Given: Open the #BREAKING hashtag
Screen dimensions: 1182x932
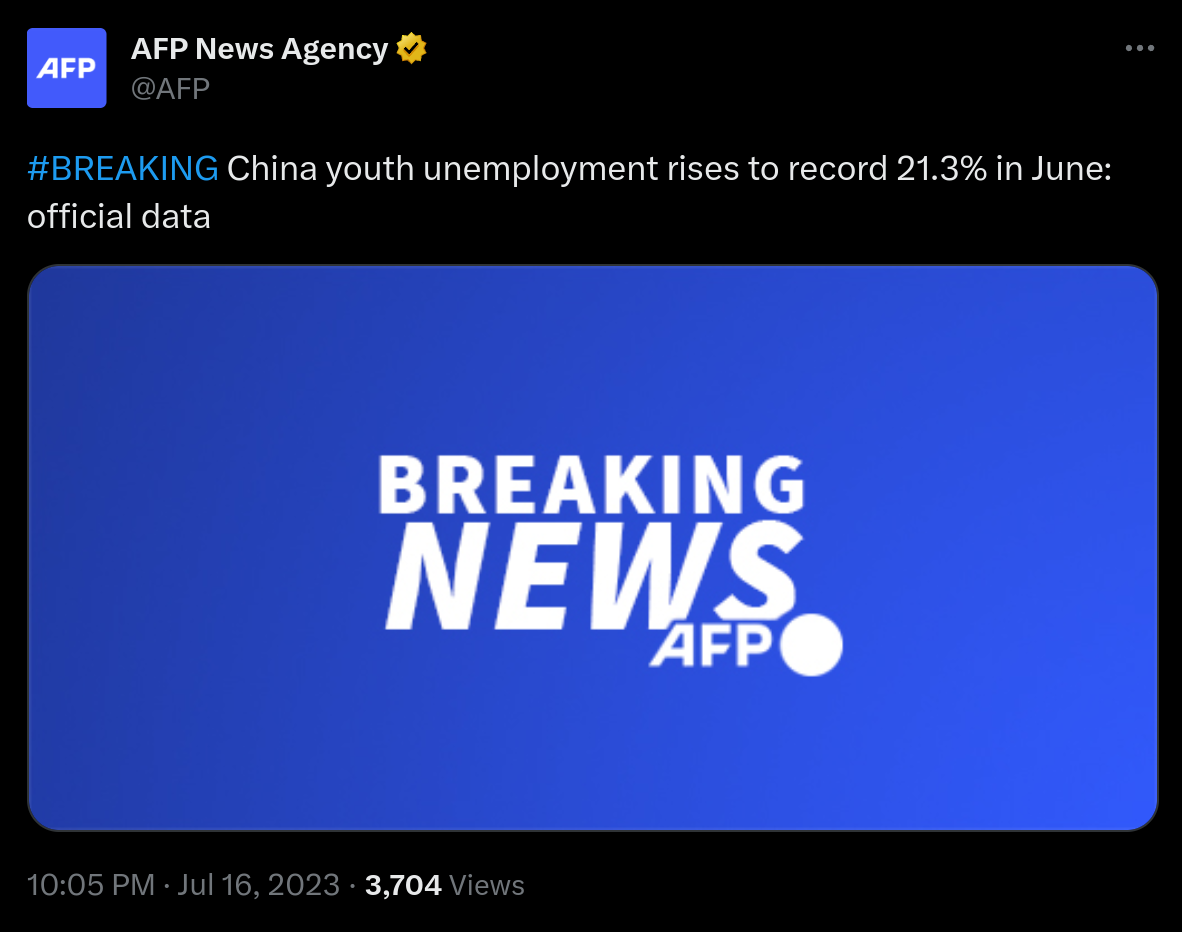Looking at the screenshot, I should (122, 169).
